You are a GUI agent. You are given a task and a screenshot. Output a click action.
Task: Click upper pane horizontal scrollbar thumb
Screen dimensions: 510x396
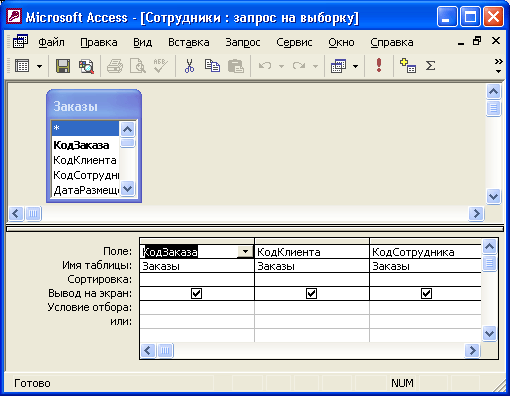click(x=33, y=213)
